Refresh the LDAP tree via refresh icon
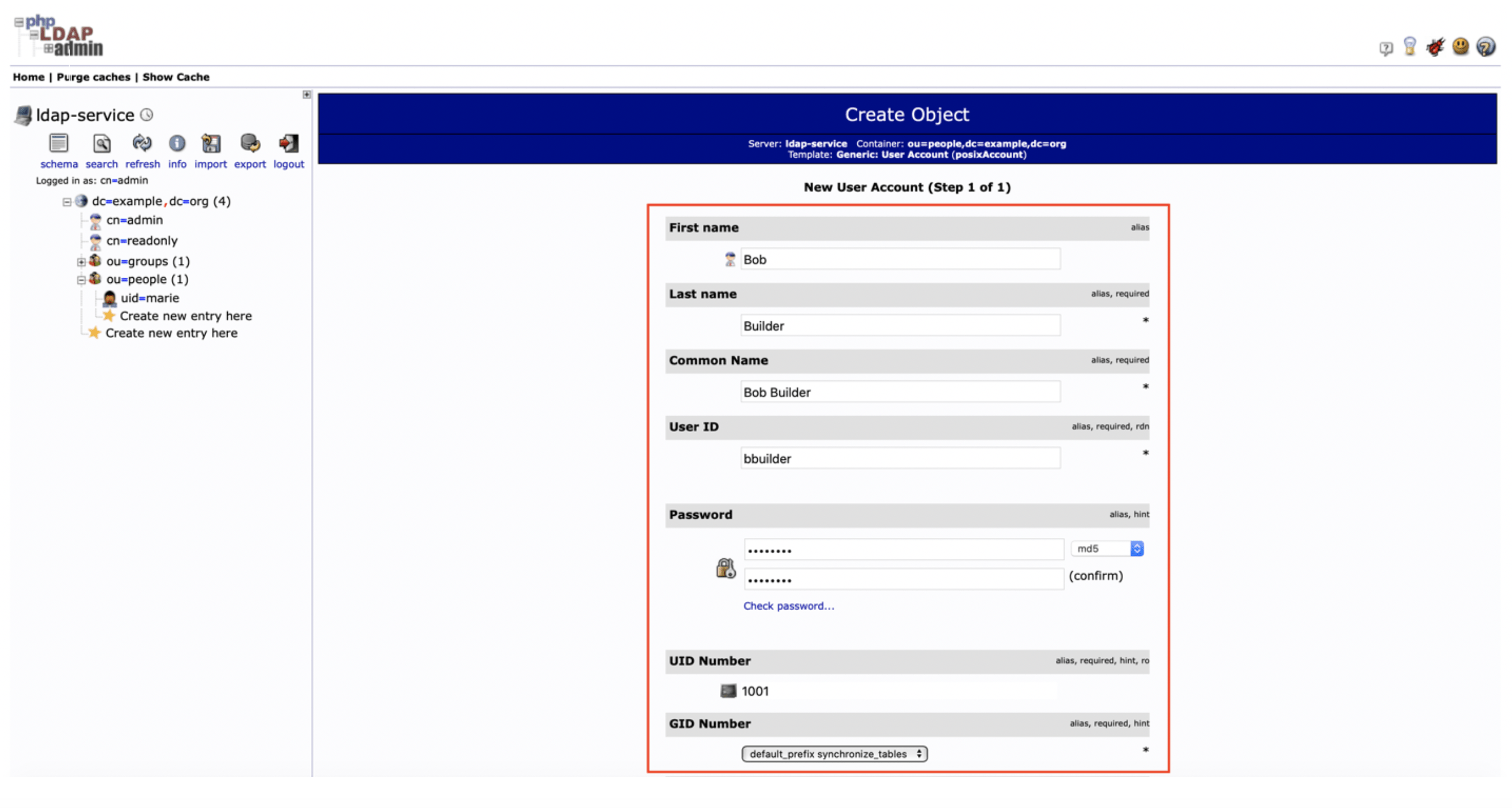The height and width of the screenshot is (808, 1512). [x=142, y=143]
